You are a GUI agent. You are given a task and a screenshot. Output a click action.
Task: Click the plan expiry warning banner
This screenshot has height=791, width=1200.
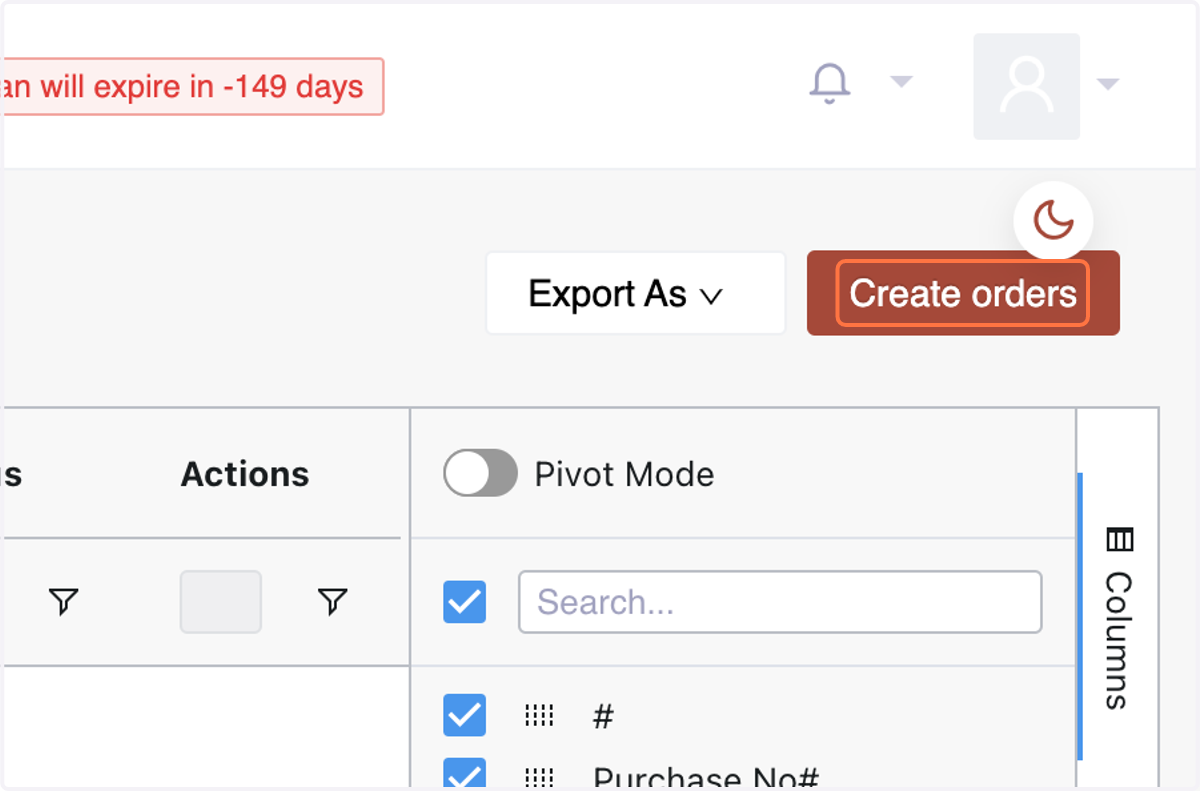pos(193,87)
